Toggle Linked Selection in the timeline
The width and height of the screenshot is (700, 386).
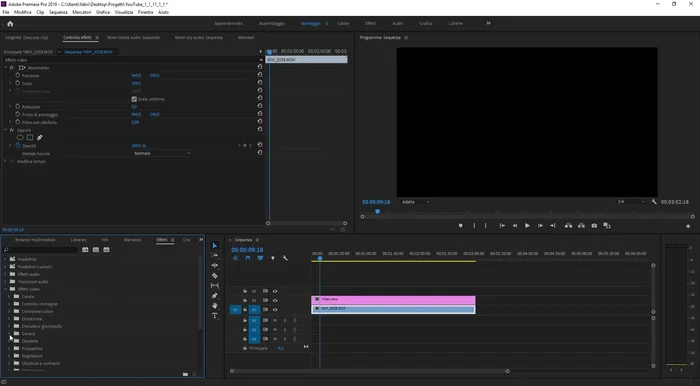[260, 258]
